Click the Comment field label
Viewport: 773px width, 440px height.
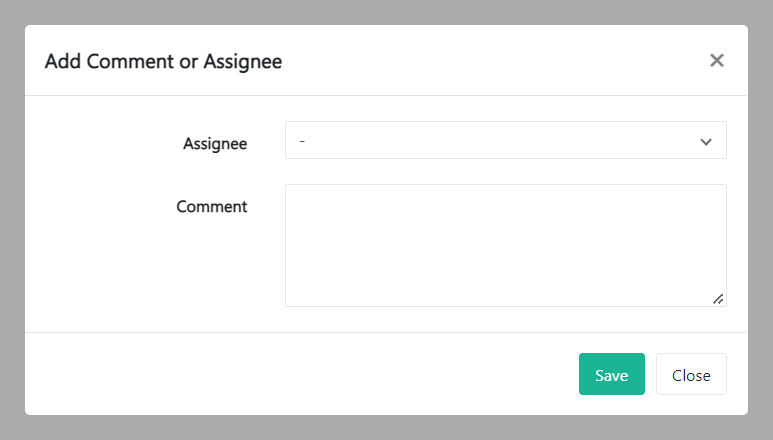point(211,207)
